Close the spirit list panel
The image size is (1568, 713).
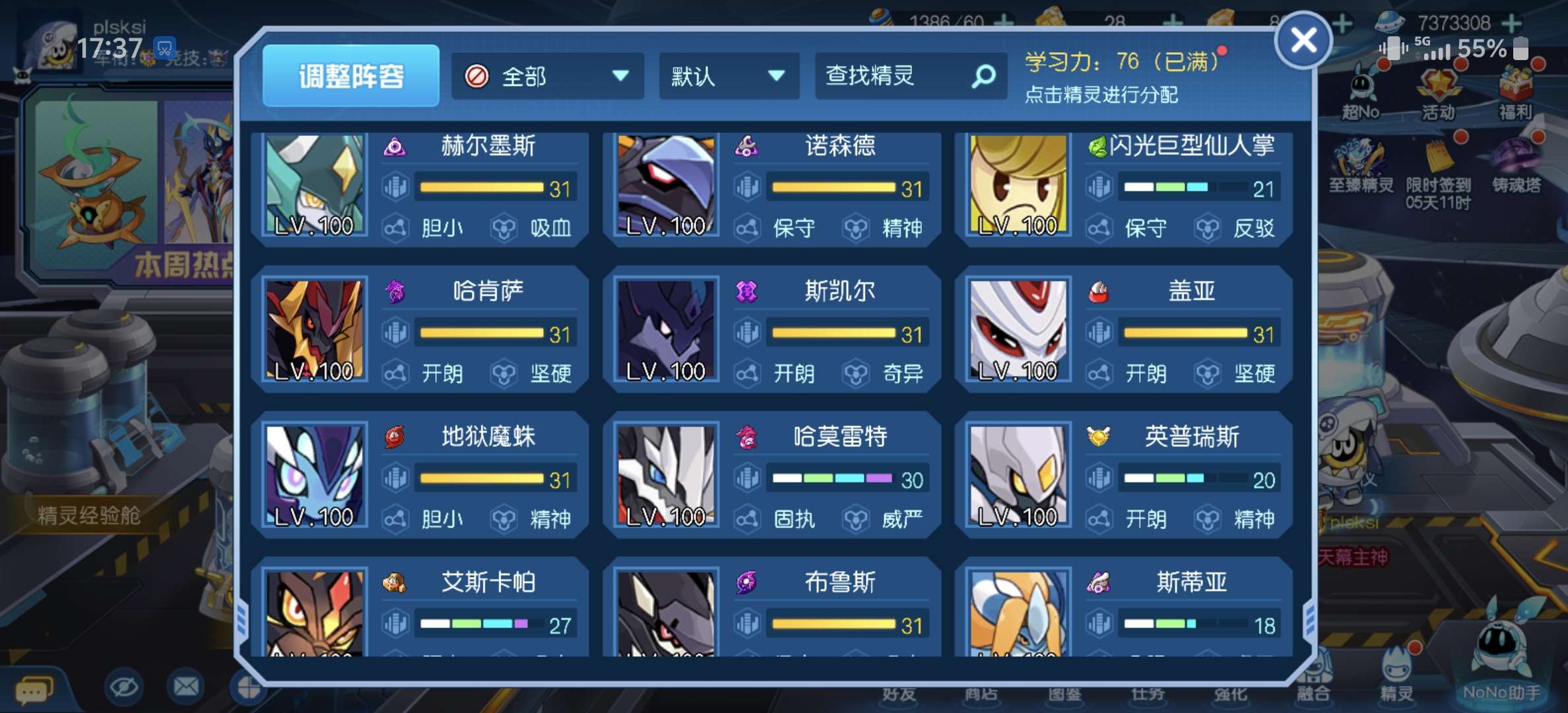pyautogui.click(x=1303, y=40)
